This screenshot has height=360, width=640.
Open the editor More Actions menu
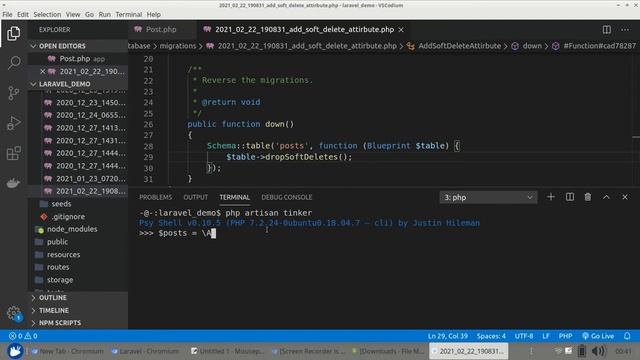pyautogui.click(x=625, y=29)
